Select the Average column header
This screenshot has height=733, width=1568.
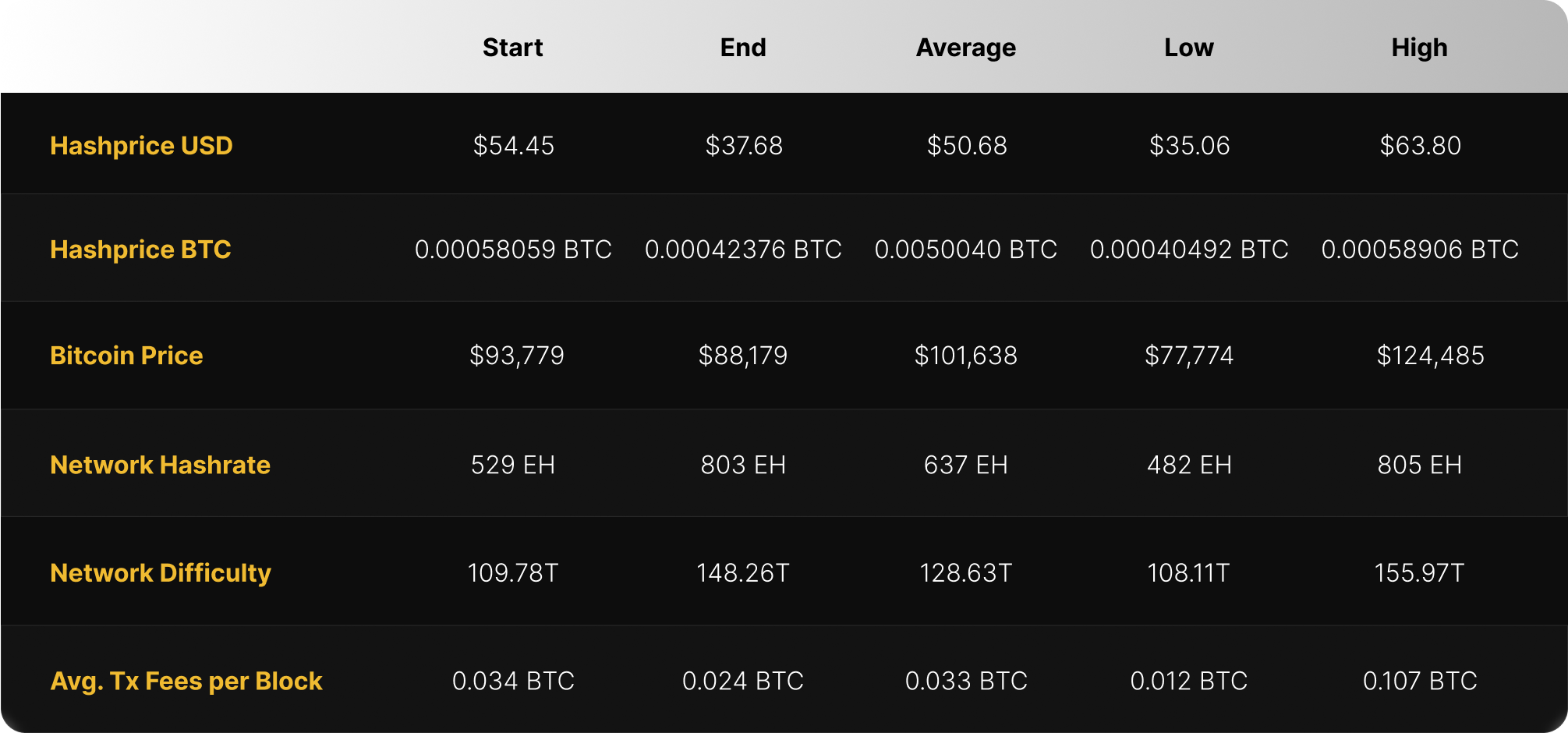[x=965, y=48]
